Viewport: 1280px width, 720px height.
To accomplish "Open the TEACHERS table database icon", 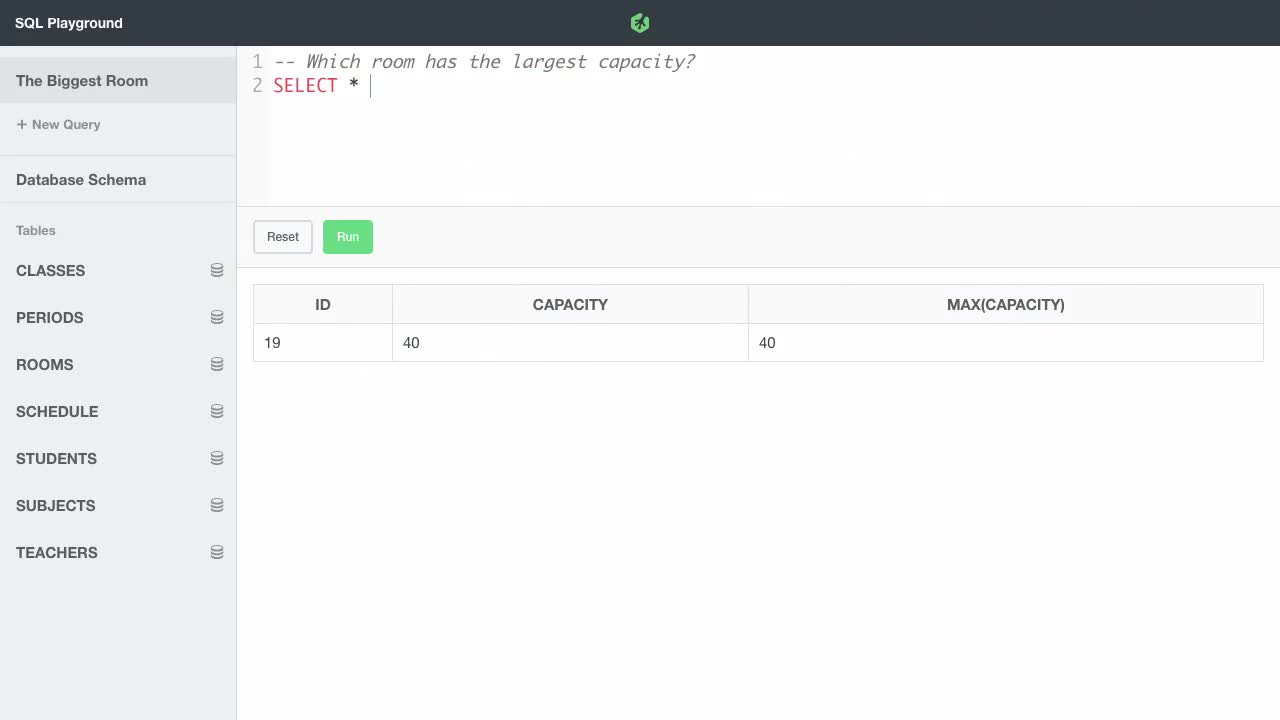I will click(217, 551).
